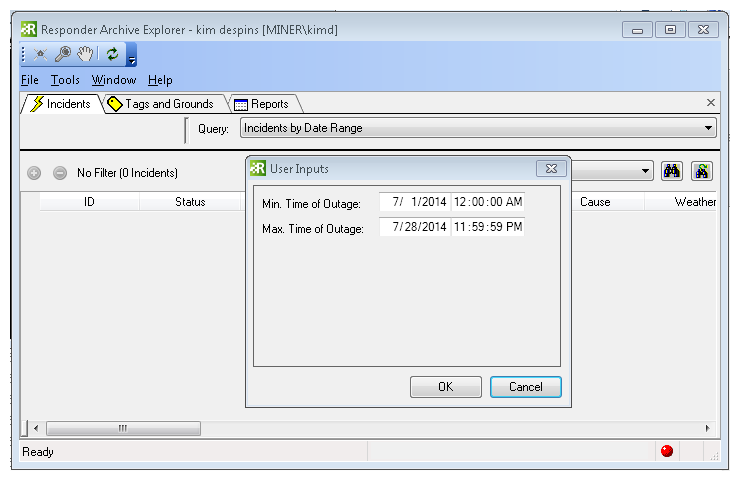740x481 pixels.
Task: Click the horizontal scrollbar right arrow
Action: pyautogui.click(x=707, y=429)
